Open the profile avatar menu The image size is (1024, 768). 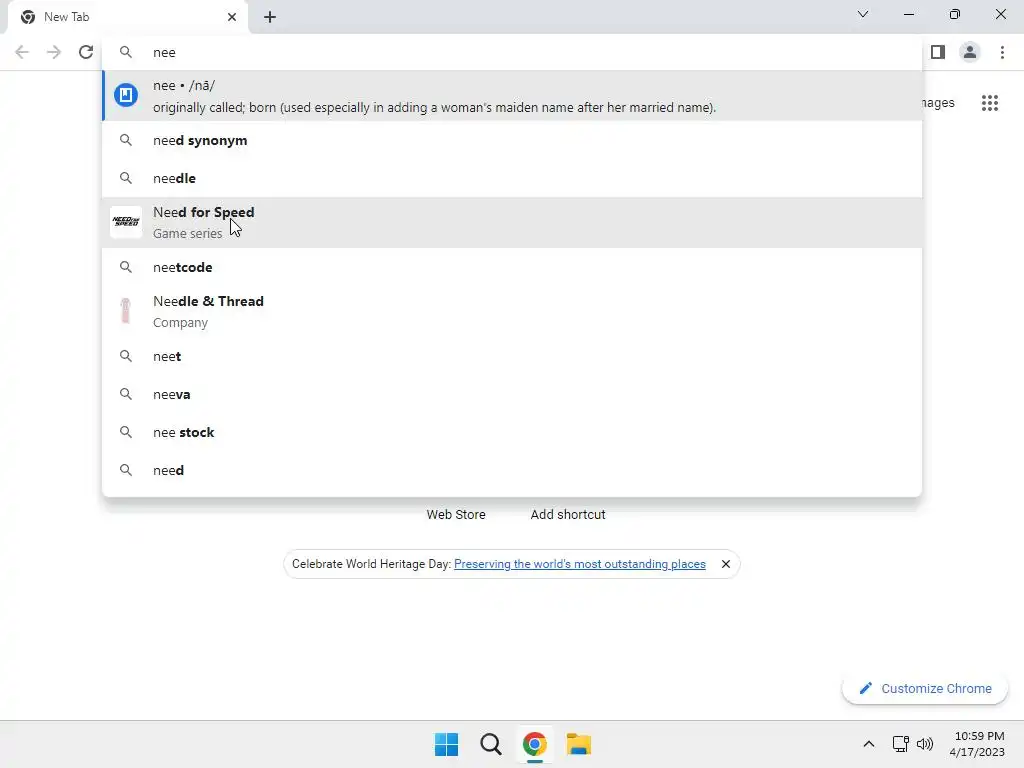click(970, 52)
